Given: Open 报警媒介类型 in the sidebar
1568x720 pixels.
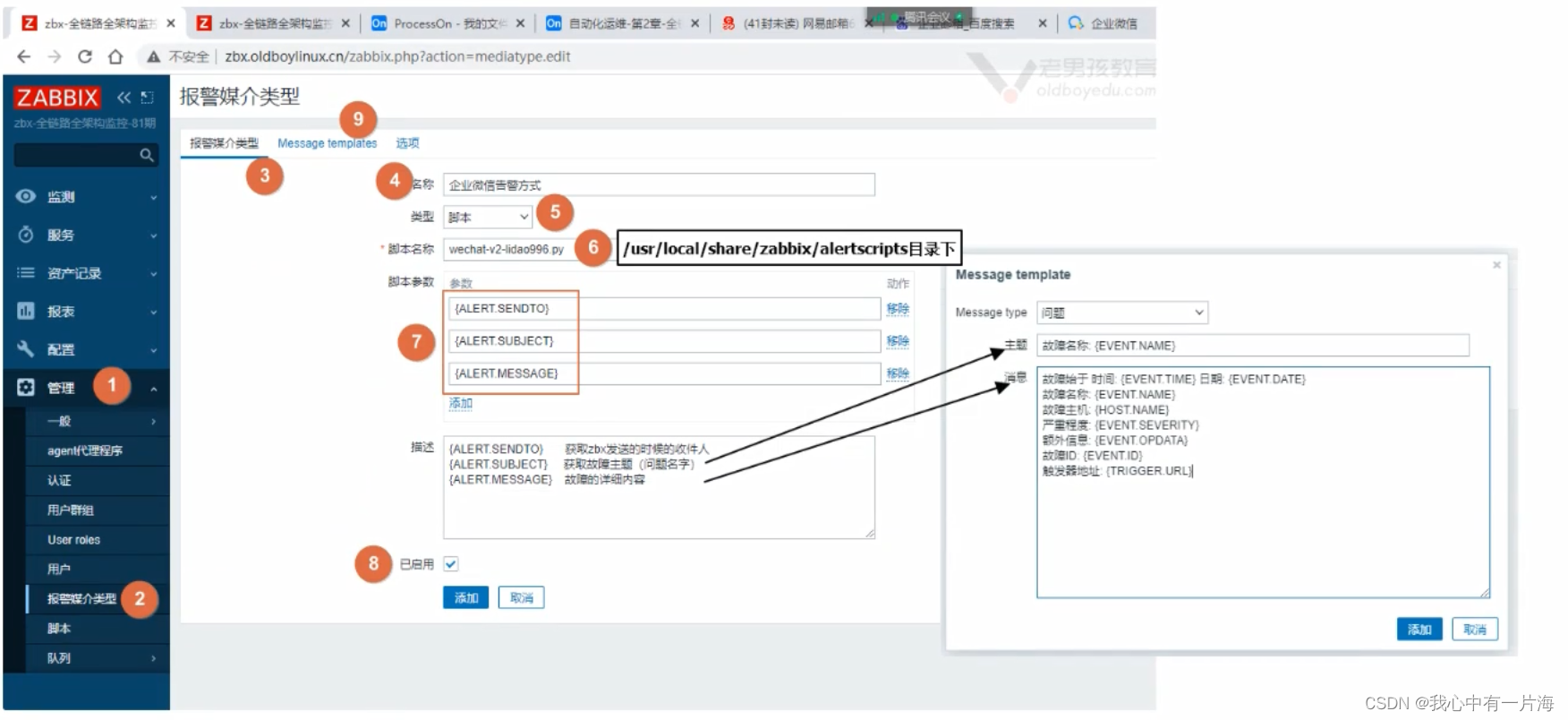Looking at the screenshot, I should [81, 598].
